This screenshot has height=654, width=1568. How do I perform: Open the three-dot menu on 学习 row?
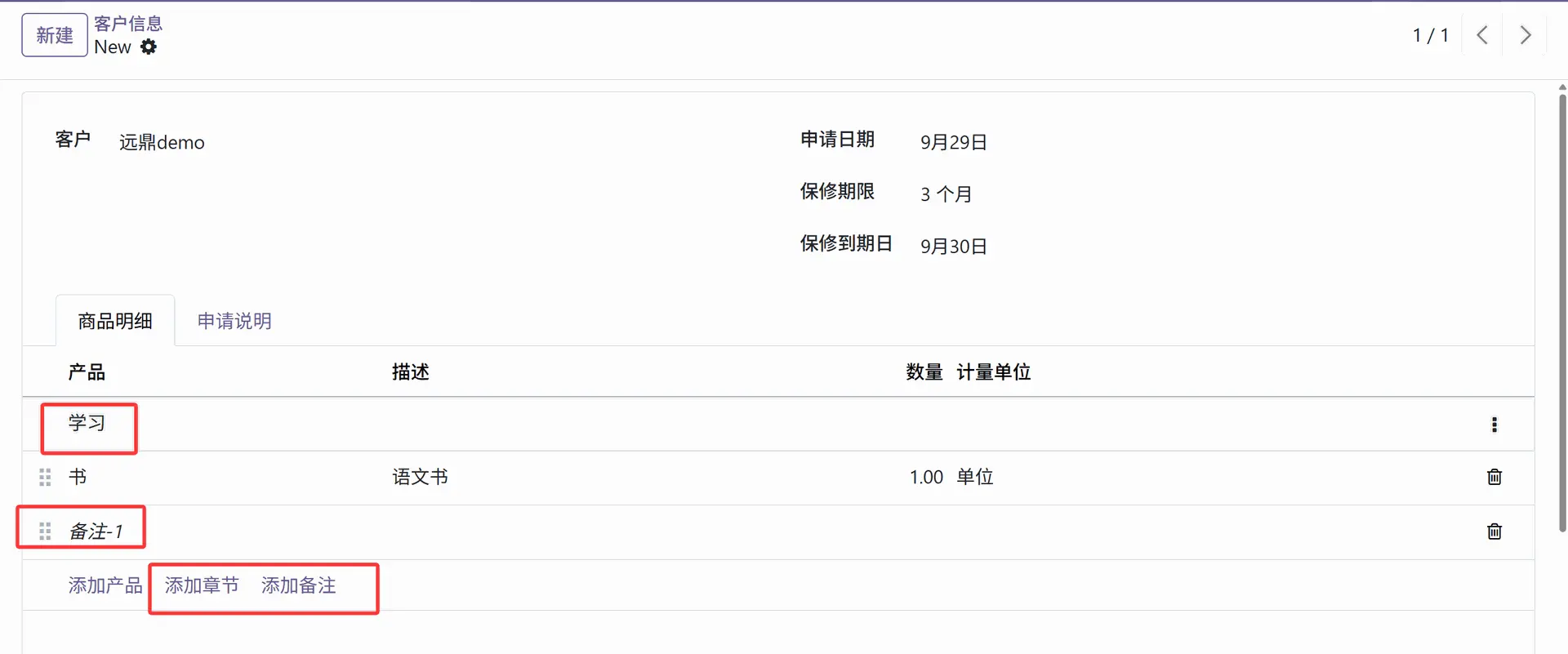click(x=1494, y=425)
